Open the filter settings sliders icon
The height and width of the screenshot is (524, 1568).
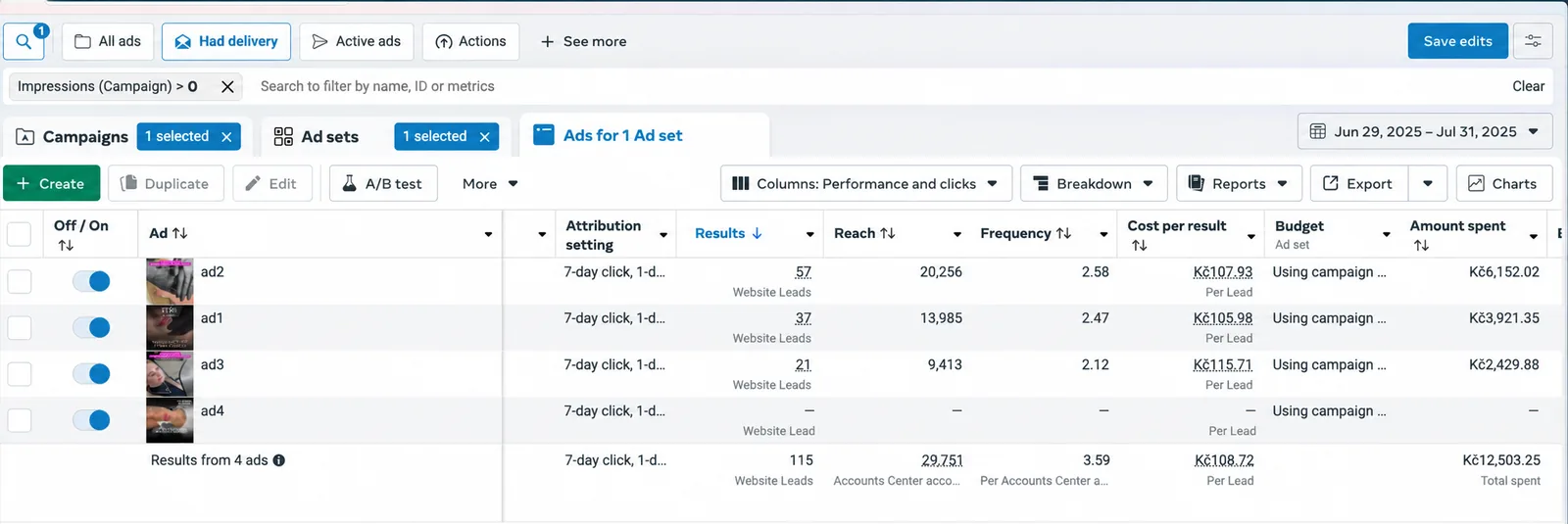tap(1533, 41)
